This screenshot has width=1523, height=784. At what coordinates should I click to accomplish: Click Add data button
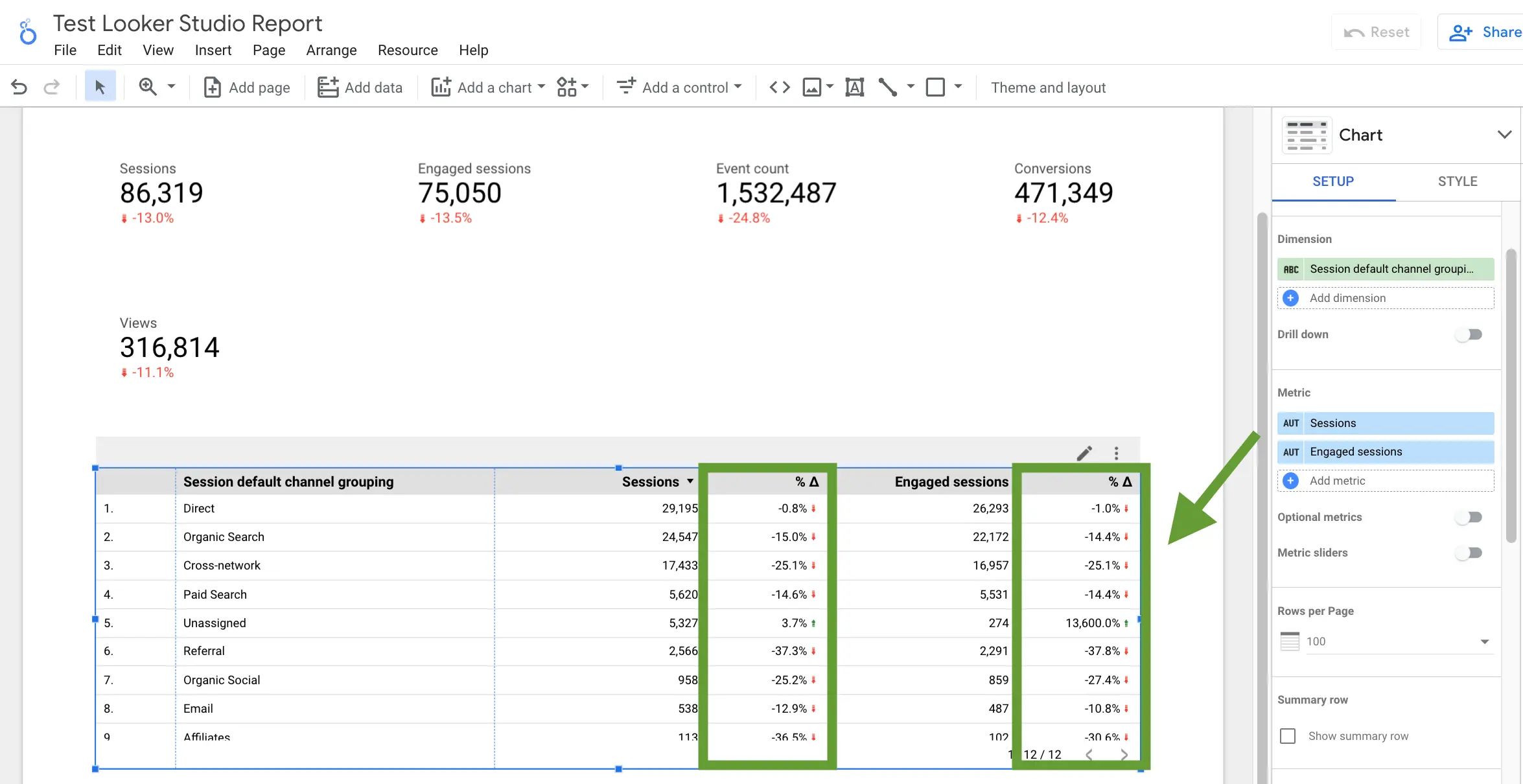[360, 87]
